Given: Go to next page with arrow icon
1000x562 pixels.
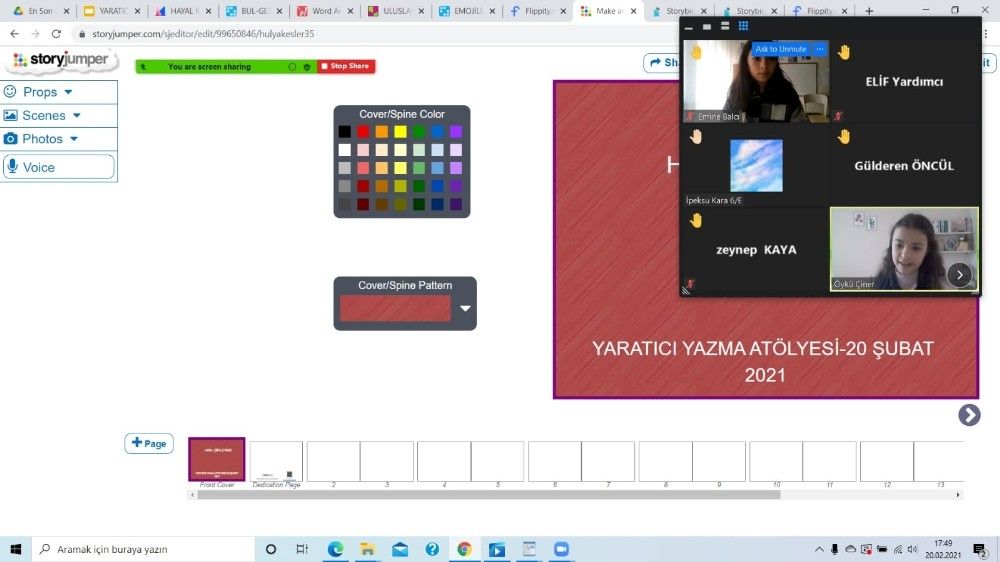Looking at the screenshot, I should pyautogui.click(x=968, y=414).
